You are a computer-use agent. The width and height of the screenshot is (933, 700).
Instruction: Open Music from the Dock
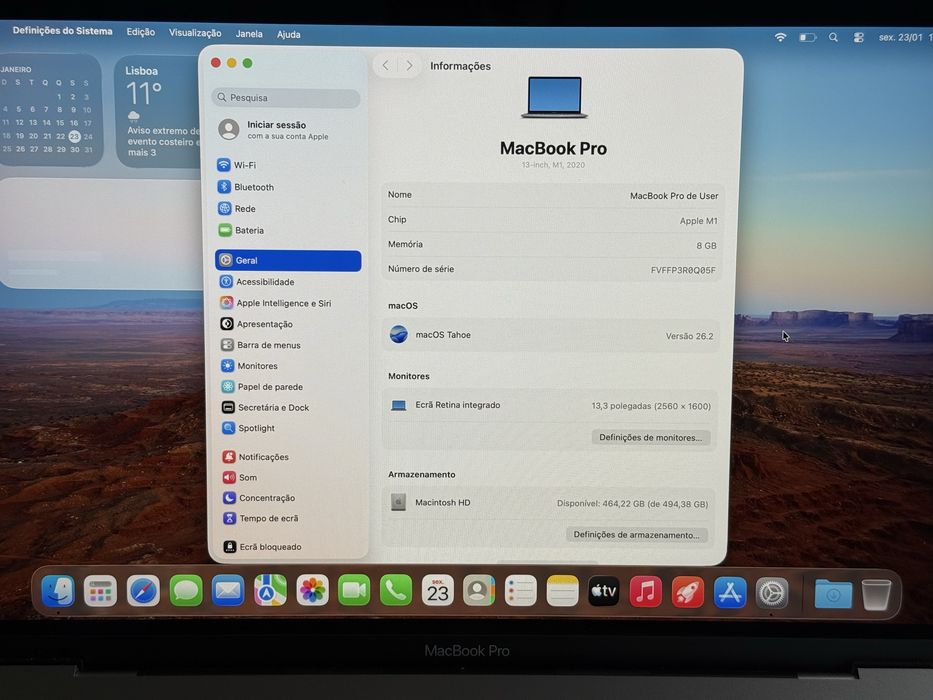click(x=646, y=592)
